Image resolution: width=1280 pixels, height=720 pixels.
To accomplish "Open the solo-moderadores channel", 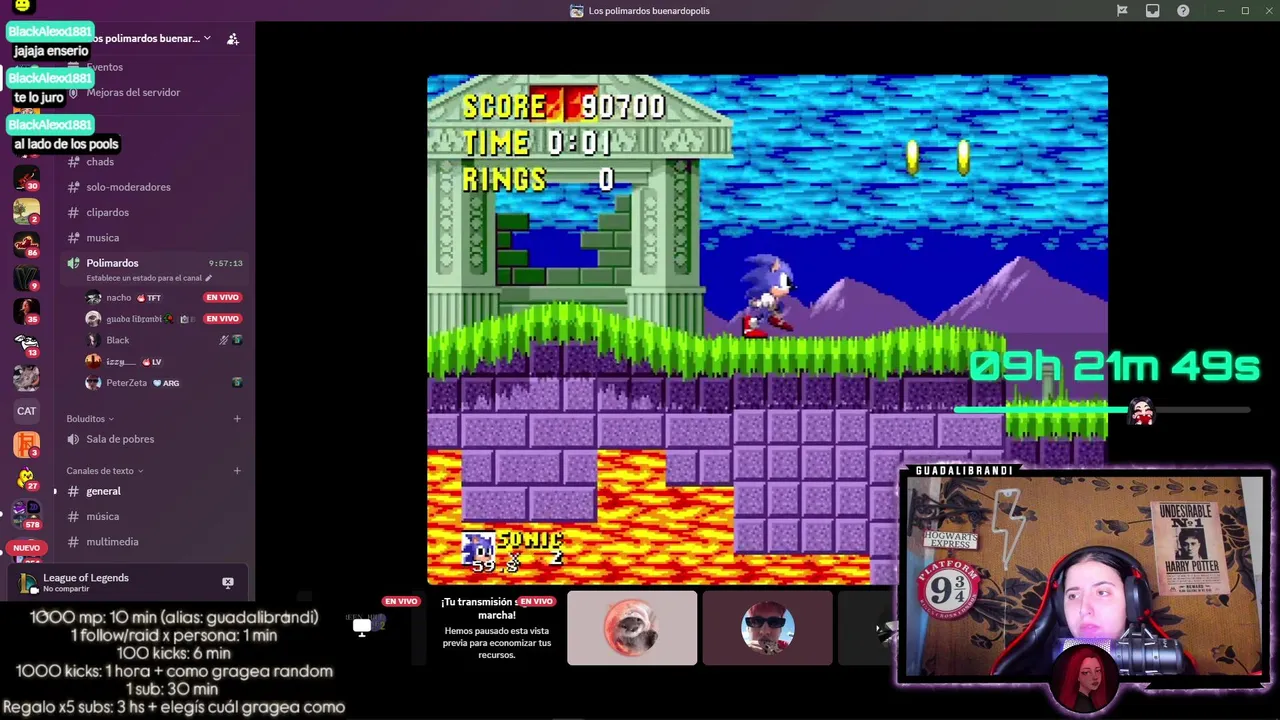I will (x=128, y=187).
